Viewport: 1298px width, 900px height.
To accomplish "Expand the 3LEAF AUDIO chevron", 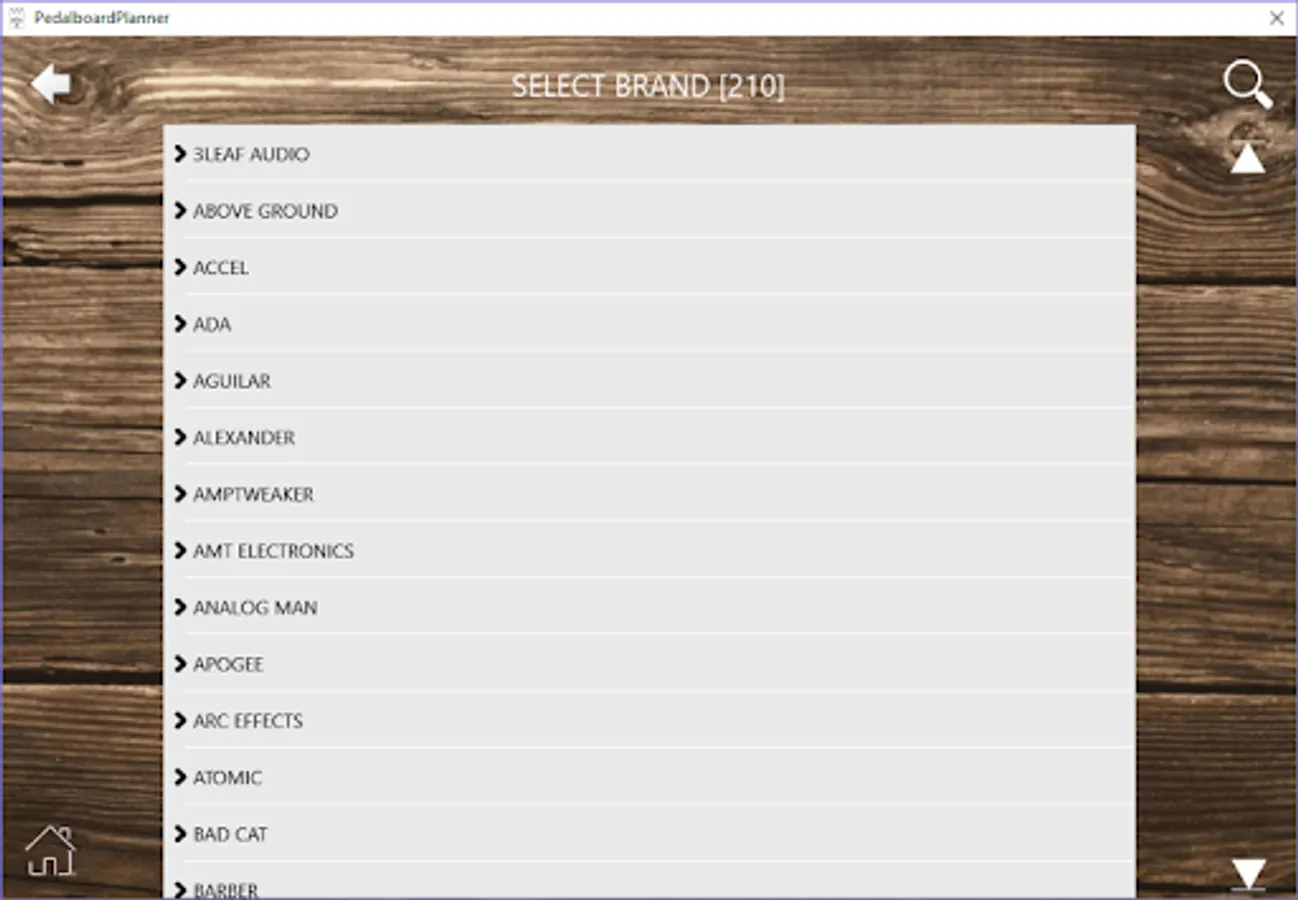I will 181,154.
